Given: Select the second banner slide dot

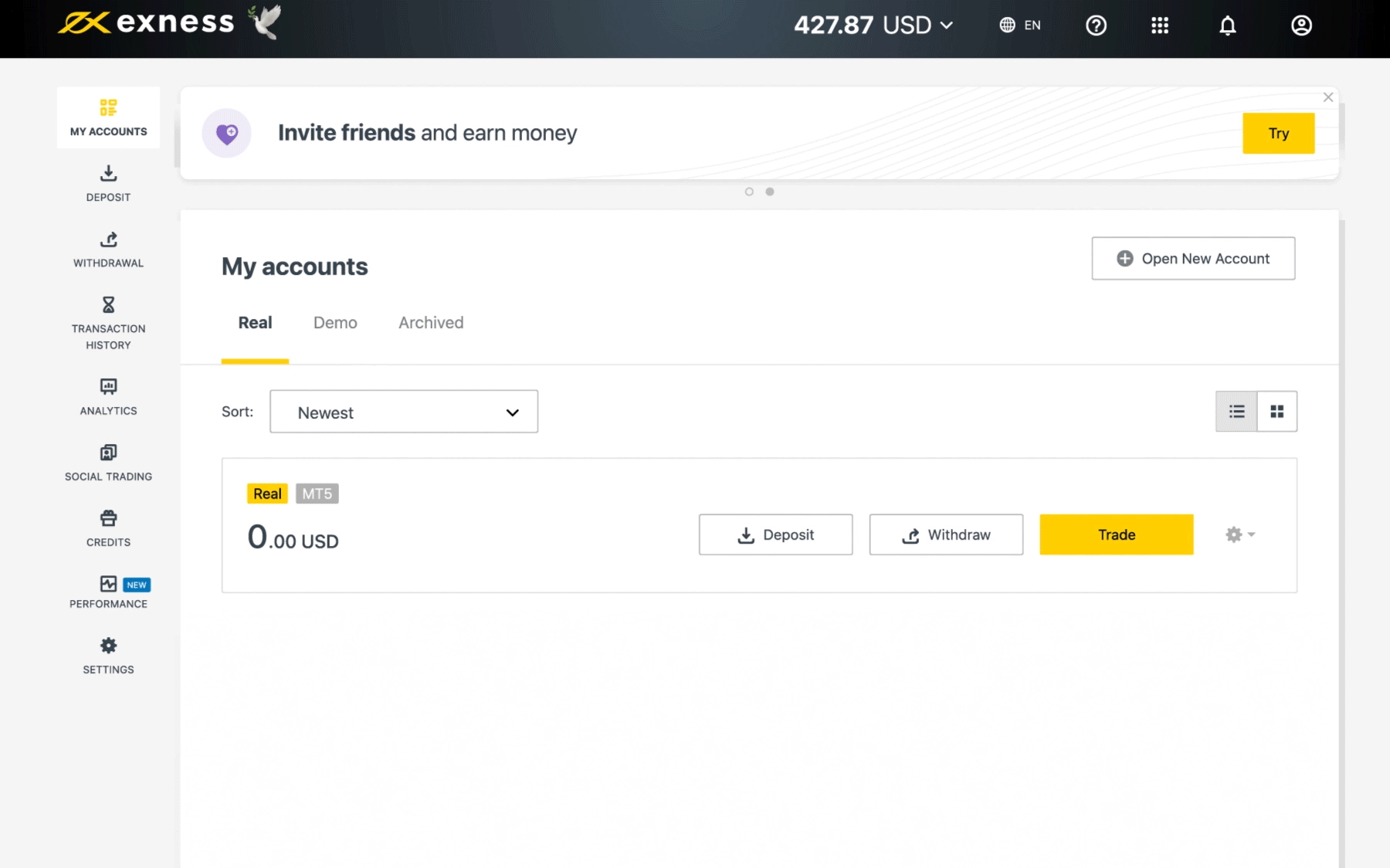Looking at the screenshot, I should pyautogui.click(x=770, y=192).
